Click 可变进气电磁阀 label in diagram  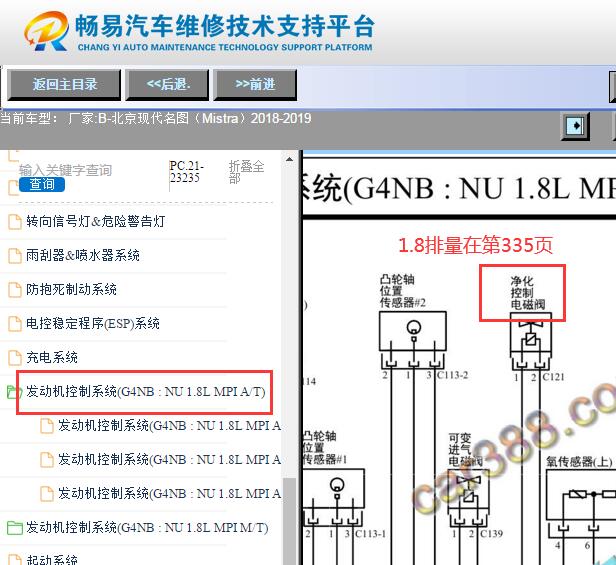(466, 450)
